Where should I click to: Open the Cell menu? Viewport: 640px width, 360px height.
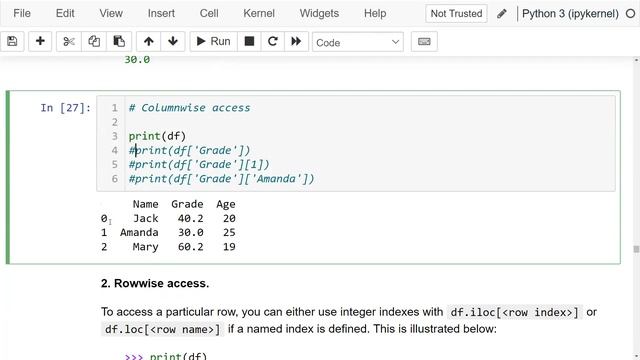209,13
